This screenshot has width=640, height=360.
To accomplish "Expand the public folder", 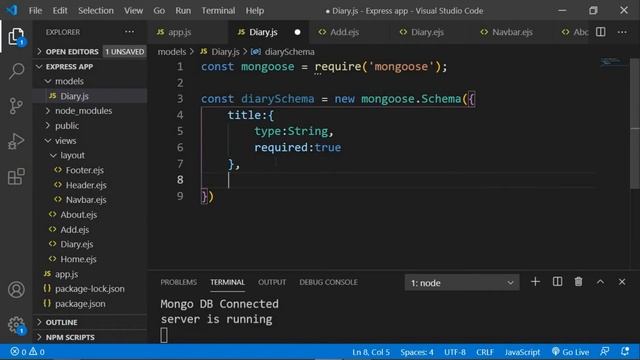I will coord(90,126).
